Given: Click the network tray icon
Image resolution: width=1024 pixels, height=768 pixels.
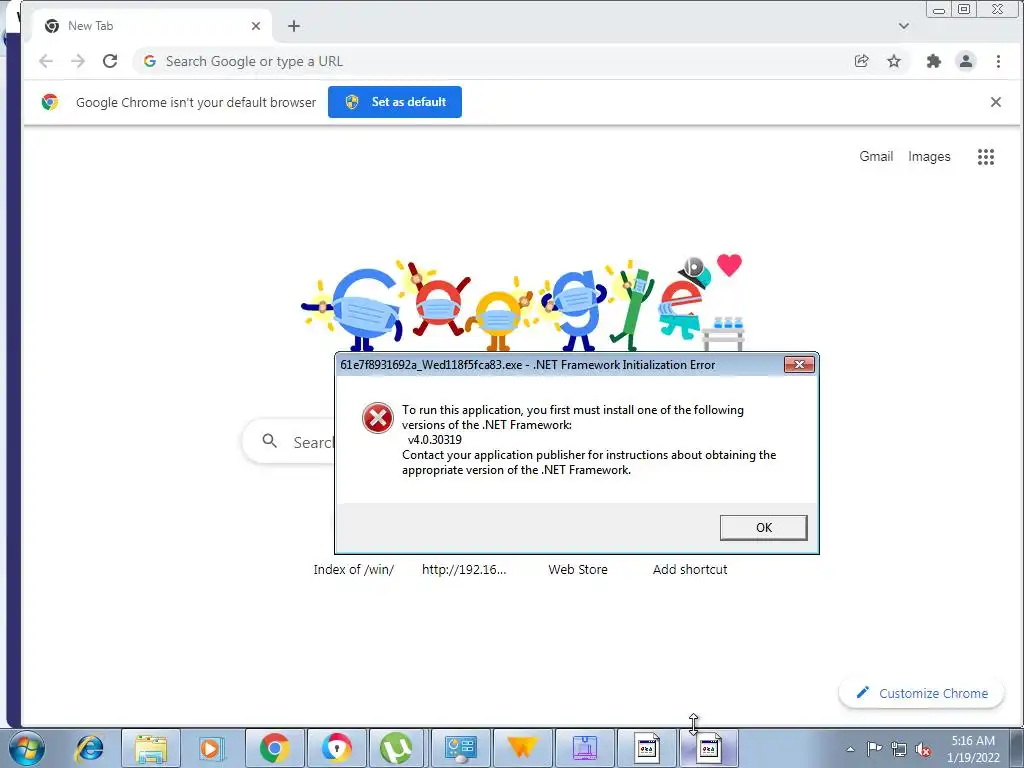Looking at the screenshot, I should (899, 749).
